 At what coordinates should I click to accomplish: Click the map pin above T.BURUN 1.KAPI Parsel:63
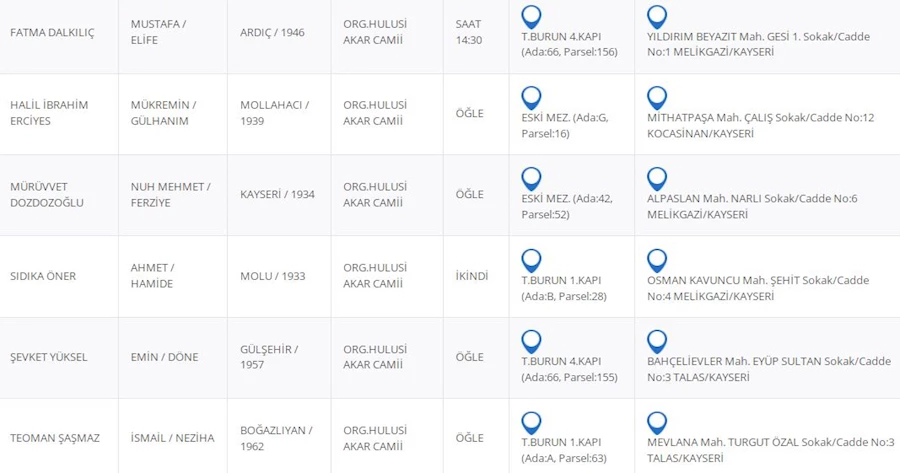pyautogui.click(x=532, y=423)
